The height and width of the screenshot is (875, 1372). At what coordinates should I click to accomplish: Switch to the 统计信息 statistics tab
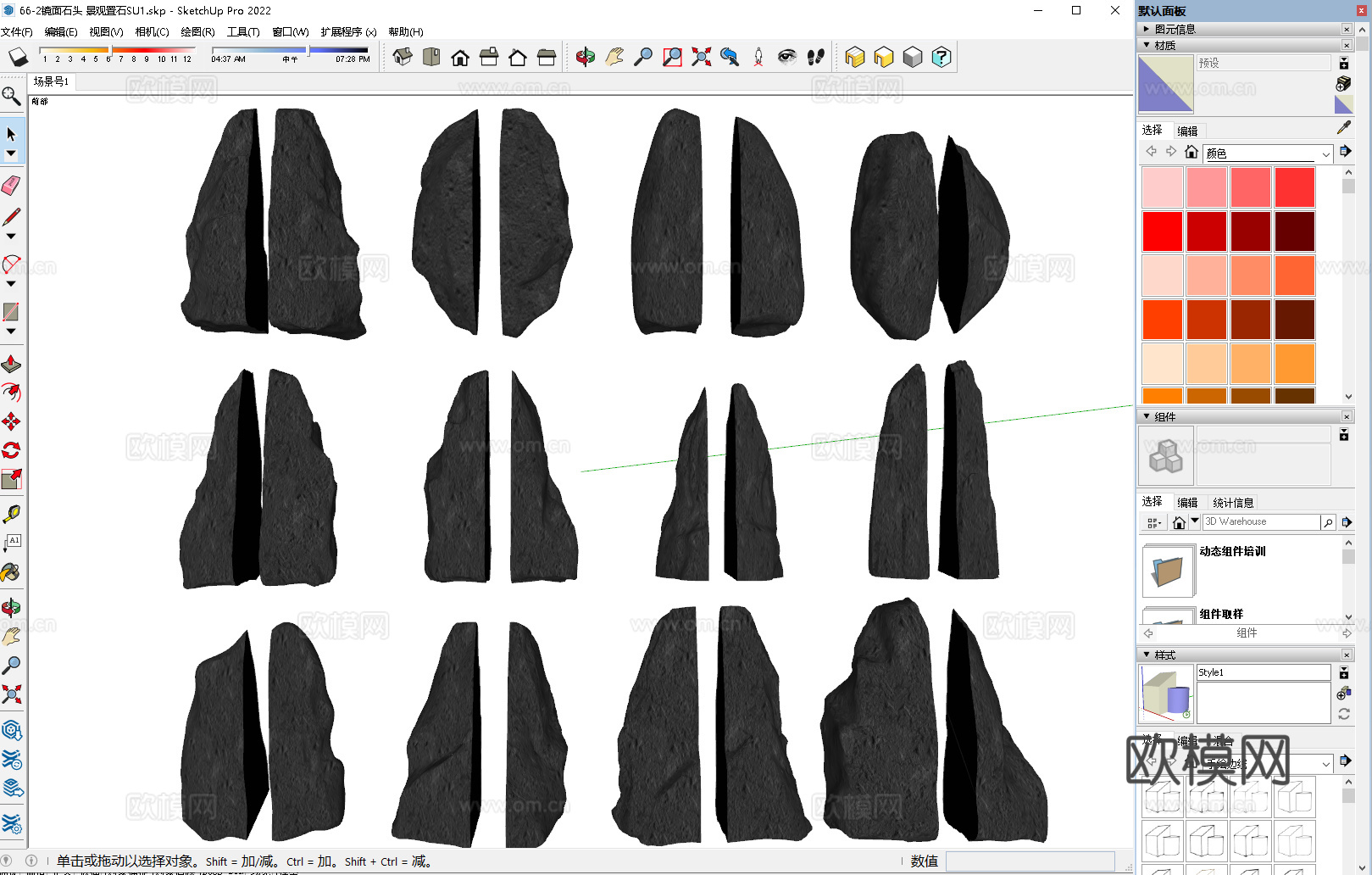[x=1232, y=503]
